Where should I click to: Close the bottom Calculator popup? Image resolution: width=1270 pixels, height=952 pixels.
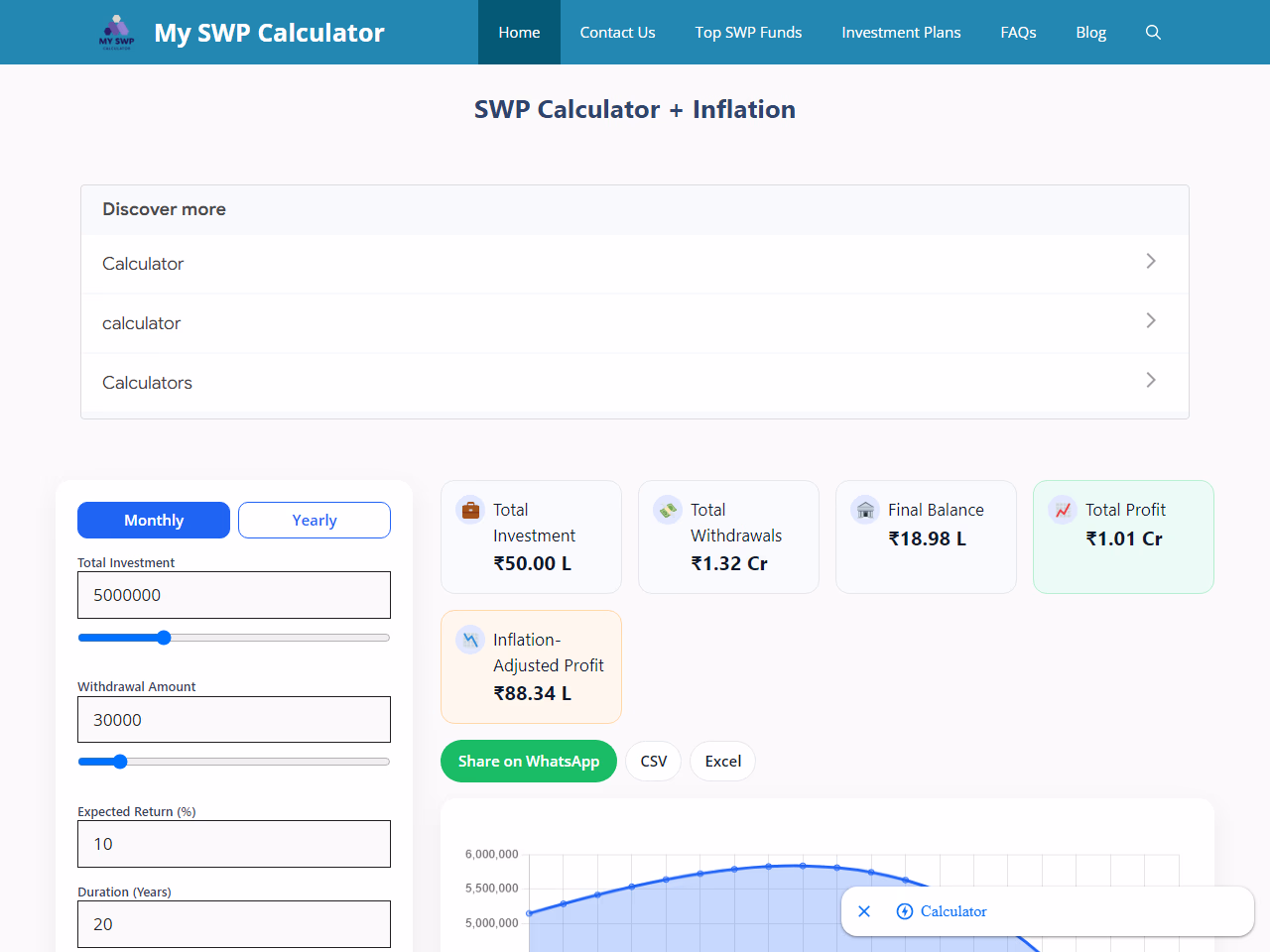[864, 911]
